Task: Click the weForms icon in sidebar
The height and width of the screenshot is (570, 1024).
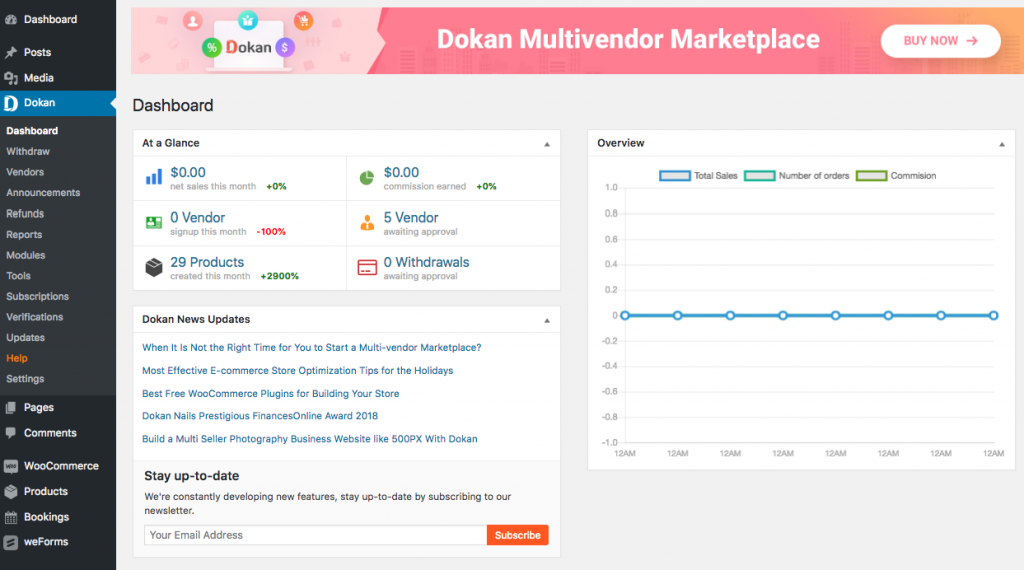Action: pos(11,542)
